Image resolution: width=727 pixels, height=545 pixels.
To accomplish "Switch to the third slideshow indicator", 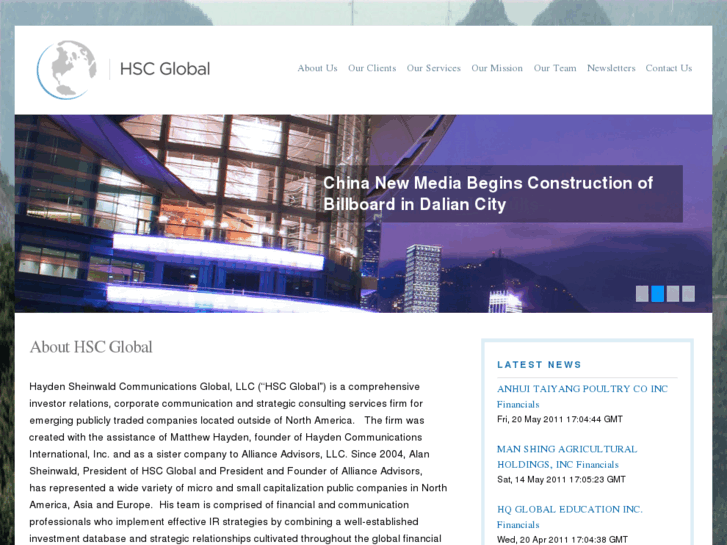I will coord(673,294).
